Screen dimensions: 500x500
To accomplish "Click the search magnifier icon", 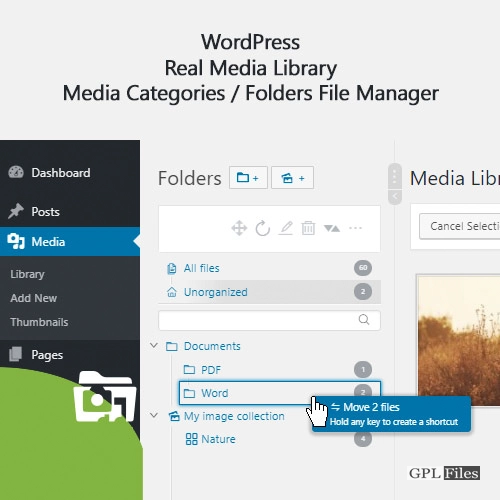I will [364, 320].
